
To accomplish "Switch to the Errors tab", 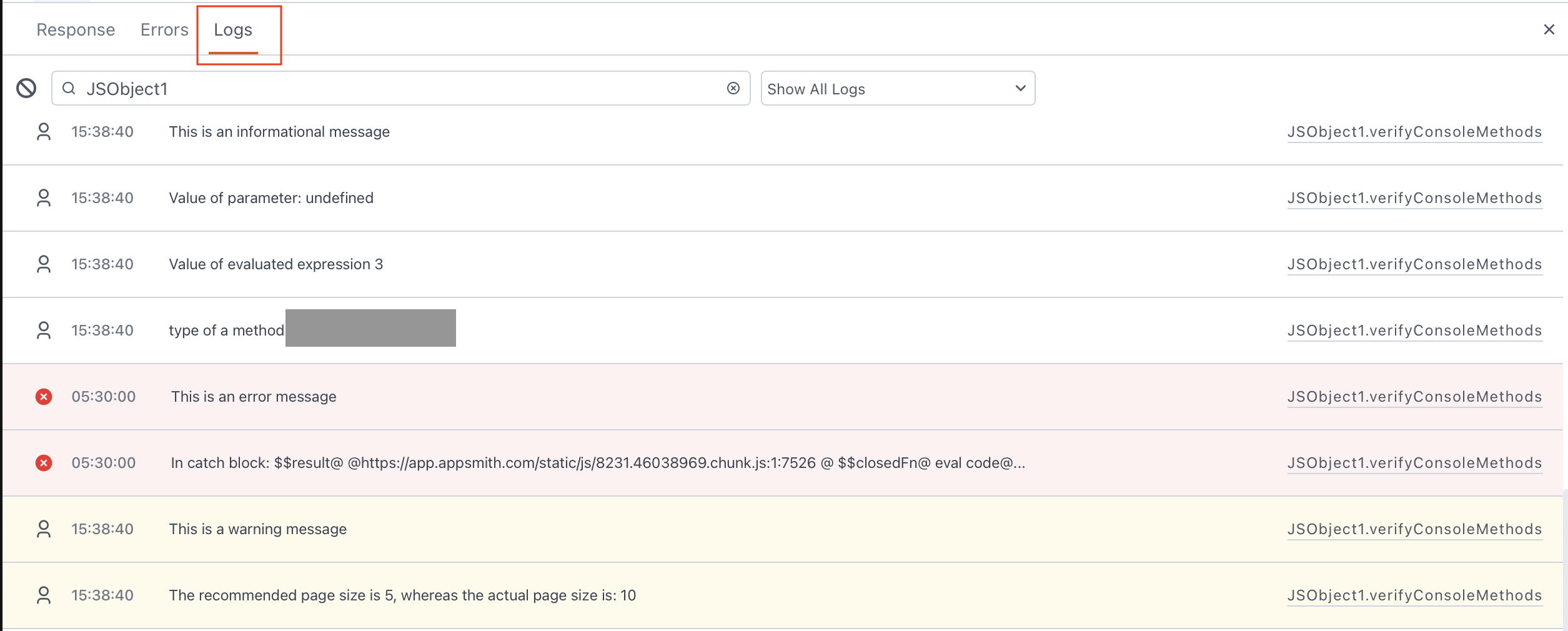I will click(x=164, y=30).
